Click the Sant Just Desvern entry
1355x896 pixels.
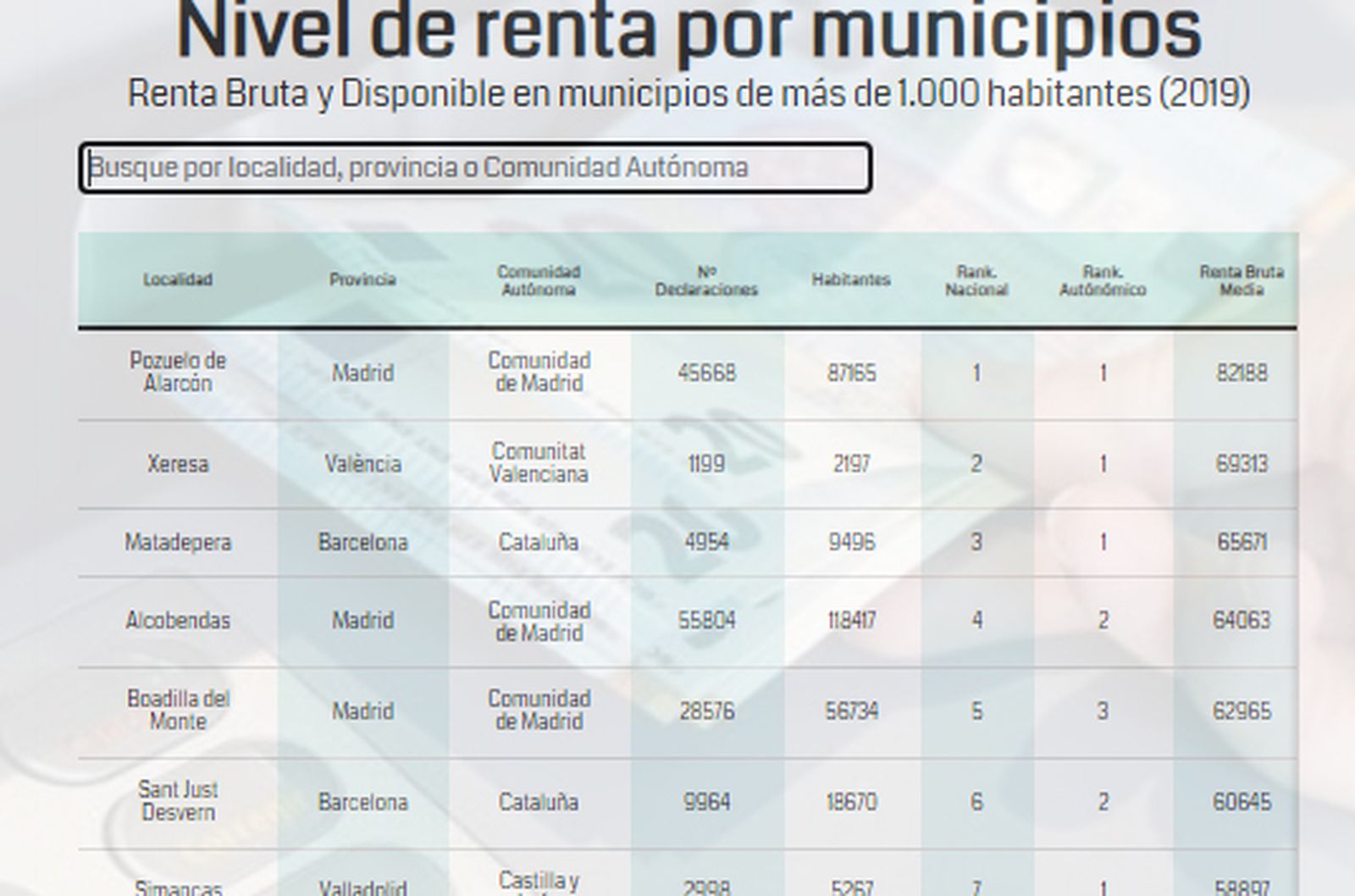pos(179,800)
